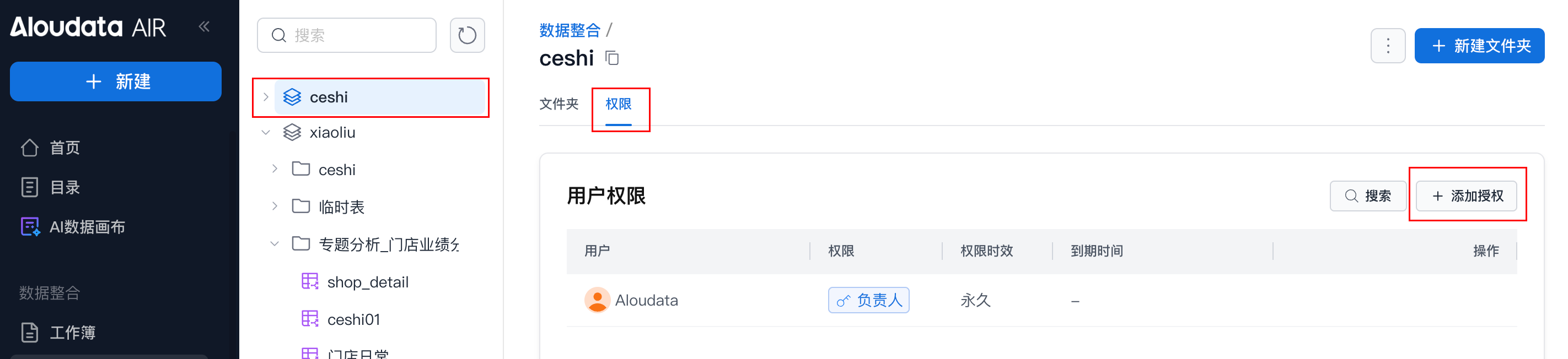Click the blue 新建 button
Viewport: 1568px width, 359px height.
pos(116,81)
